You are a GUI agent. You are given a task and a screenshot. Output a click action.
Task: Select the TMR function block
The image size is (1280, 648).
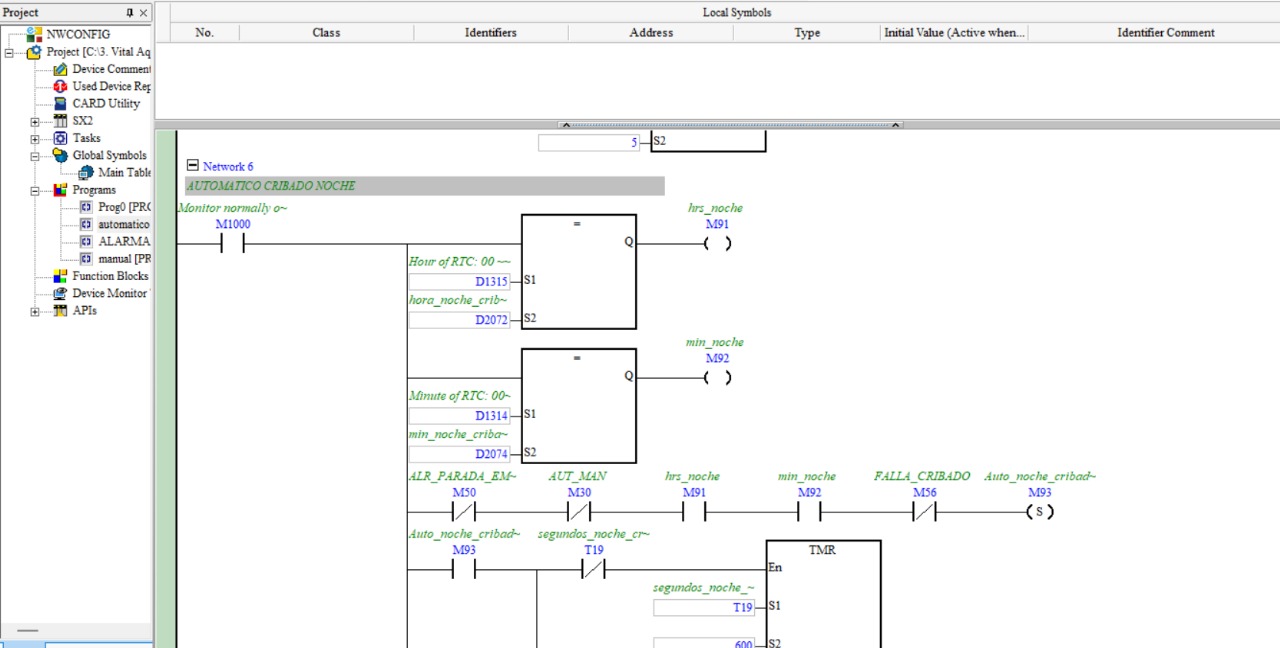823,594
